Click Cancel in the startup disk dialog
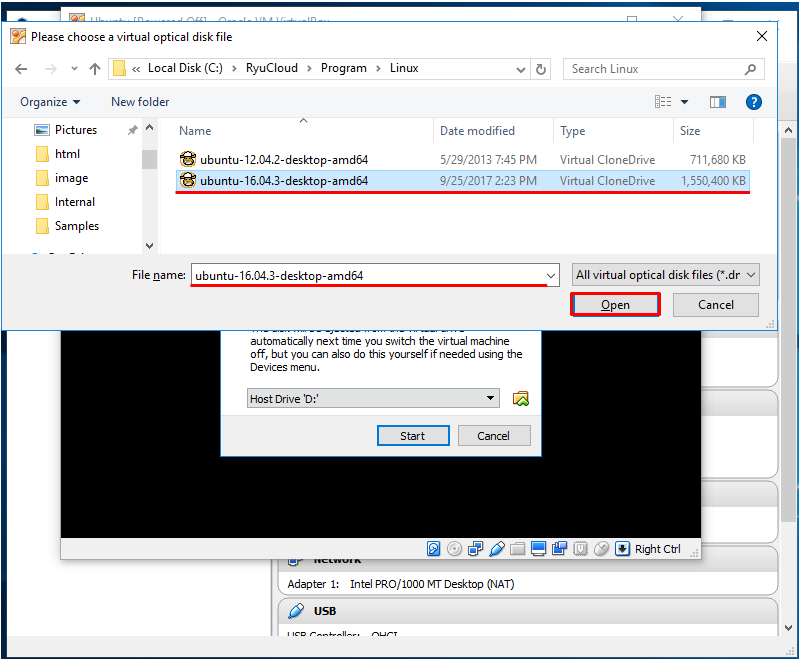The width and height of the screenshot is (799, 659). click(493, 436)
